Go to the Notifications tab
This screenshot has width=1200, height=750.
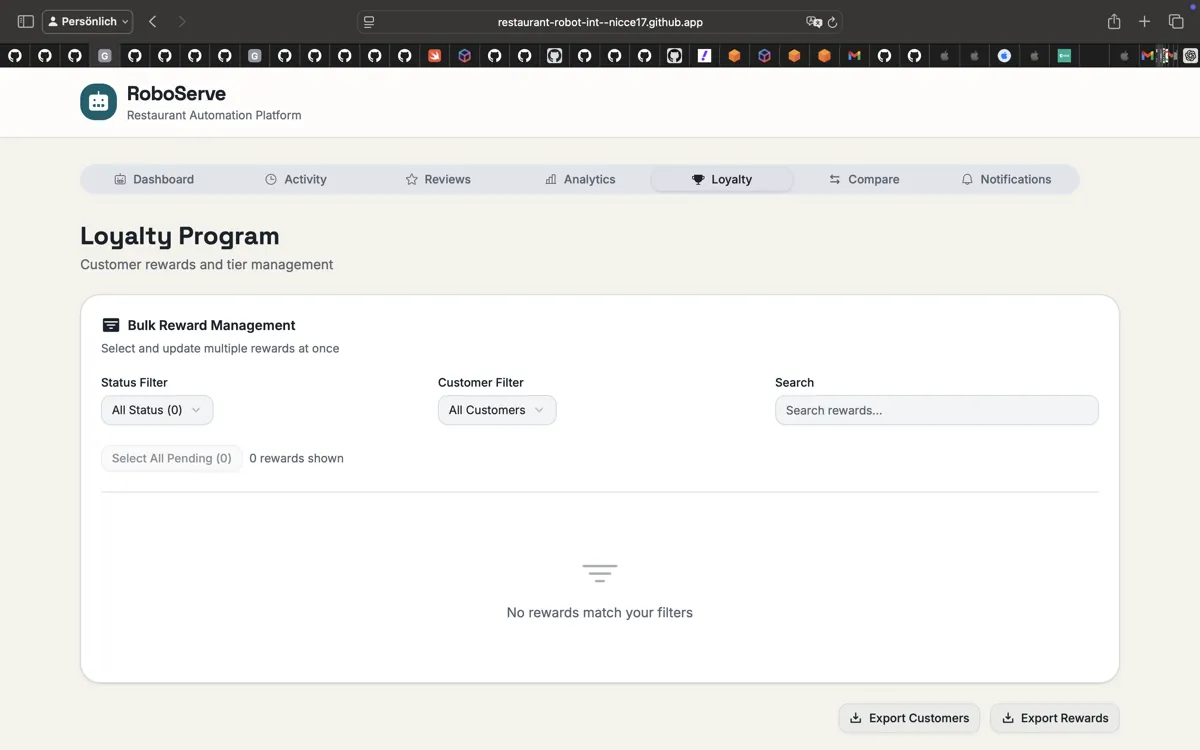click(1006, 179)
